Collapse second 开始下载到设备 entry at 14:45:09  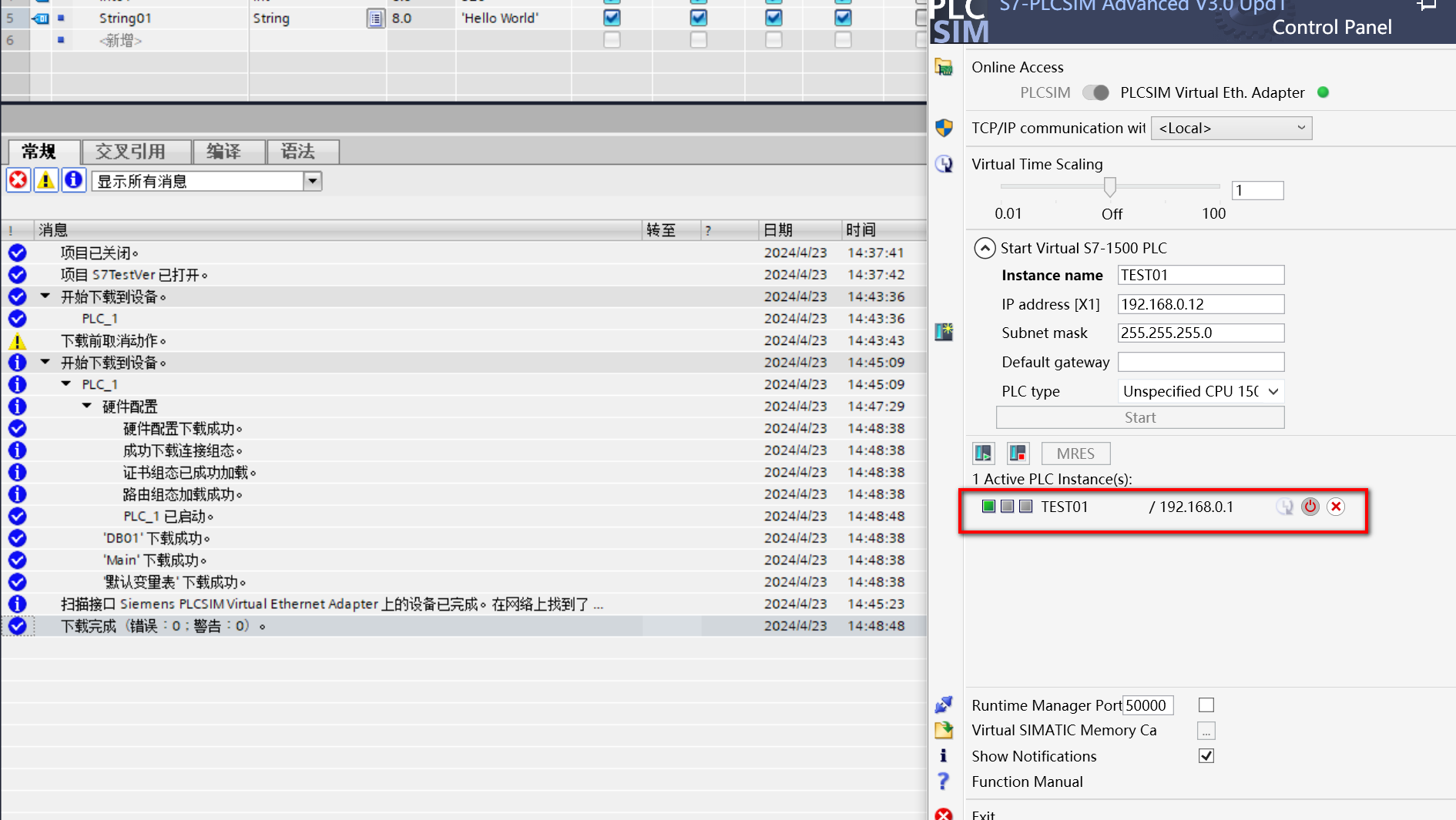pos(45,362)
